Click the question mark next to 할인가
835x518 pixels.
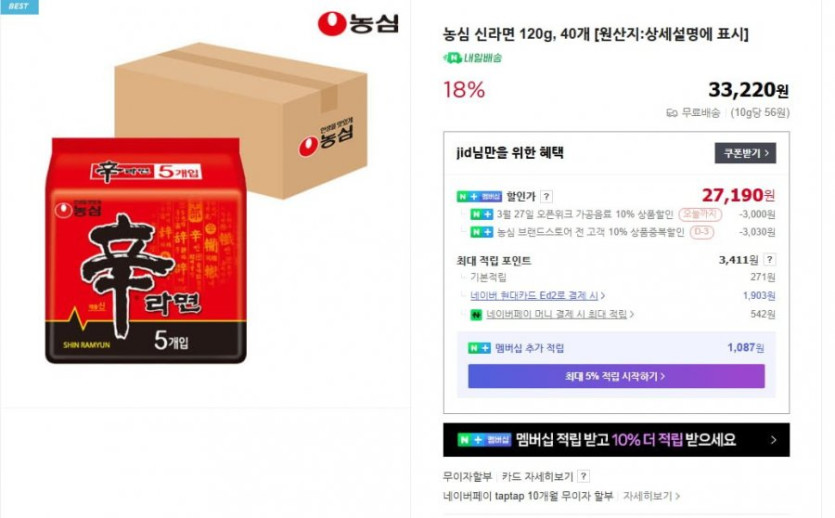[546, 196]
